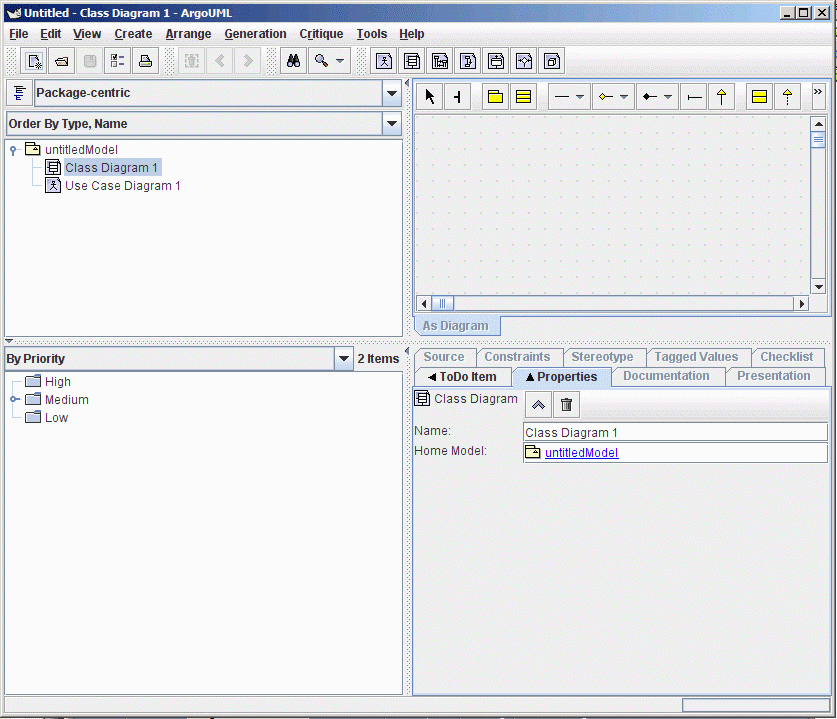Click the diagram Name input field
Viewport: 837px width, 719px height.
coord(675,432)
